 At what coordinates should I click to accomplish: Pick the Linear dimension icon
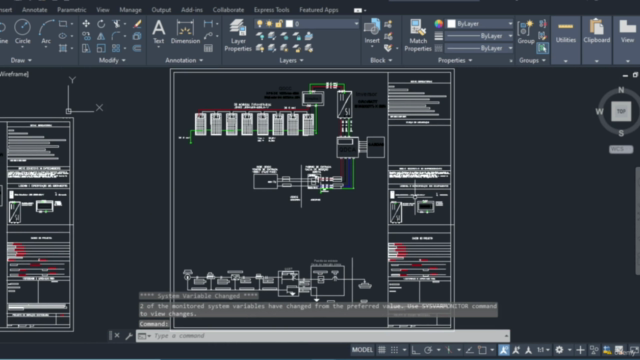(x=208, y=24)
